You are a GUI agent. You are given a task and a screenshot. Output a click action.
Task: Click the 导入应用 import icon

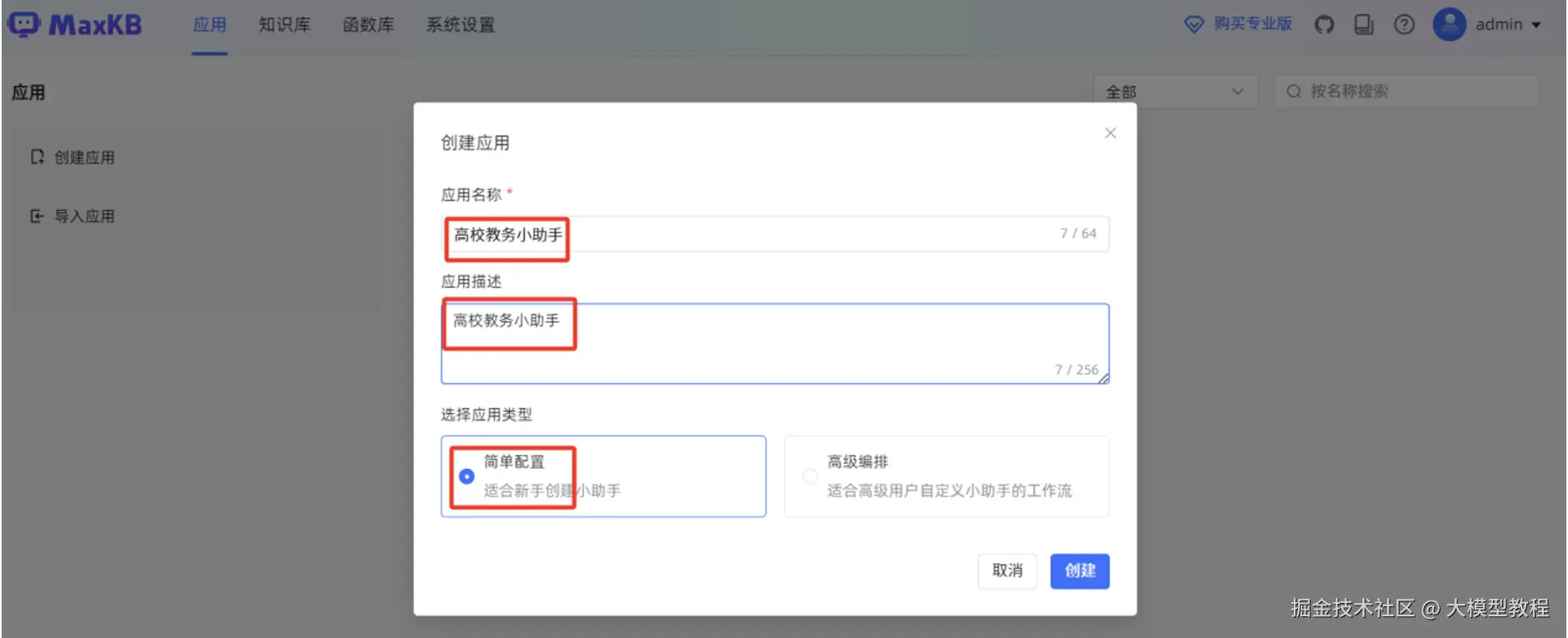pos(37,217)
